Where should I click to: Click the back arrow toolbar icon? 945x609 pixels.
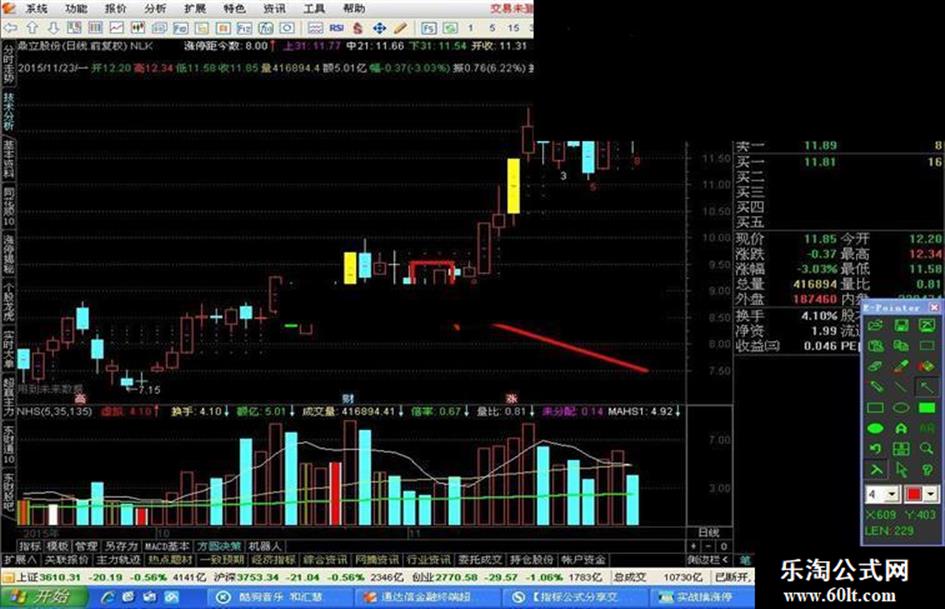10,28
